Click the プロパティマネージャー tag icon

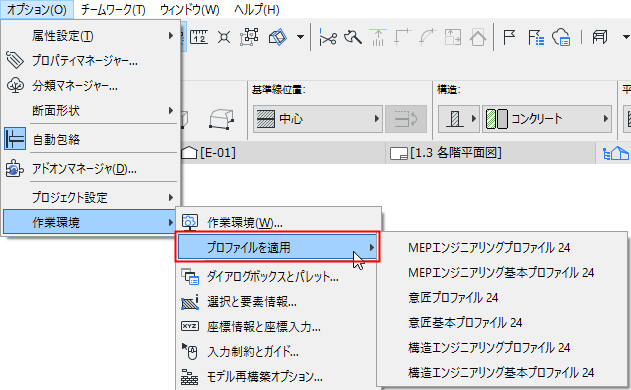15,60
